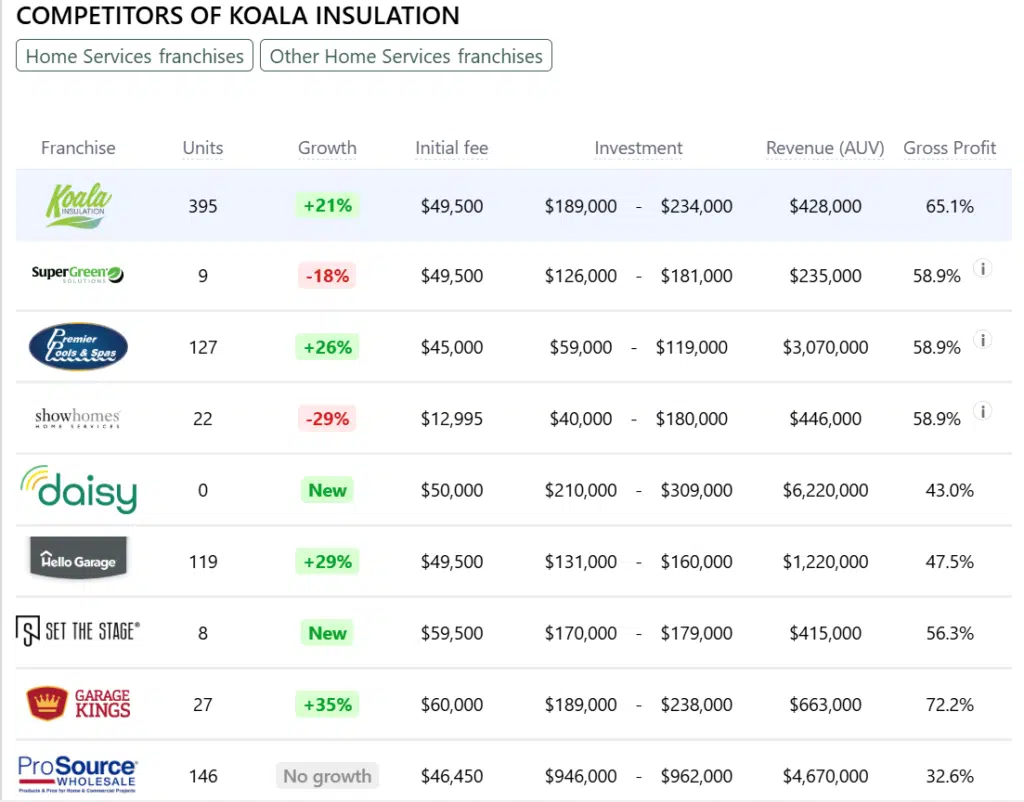Image resolution: width=1024 pixels, height=802 pixels.
Task: Open the Garage Kings logo
Action: [78, 704]
